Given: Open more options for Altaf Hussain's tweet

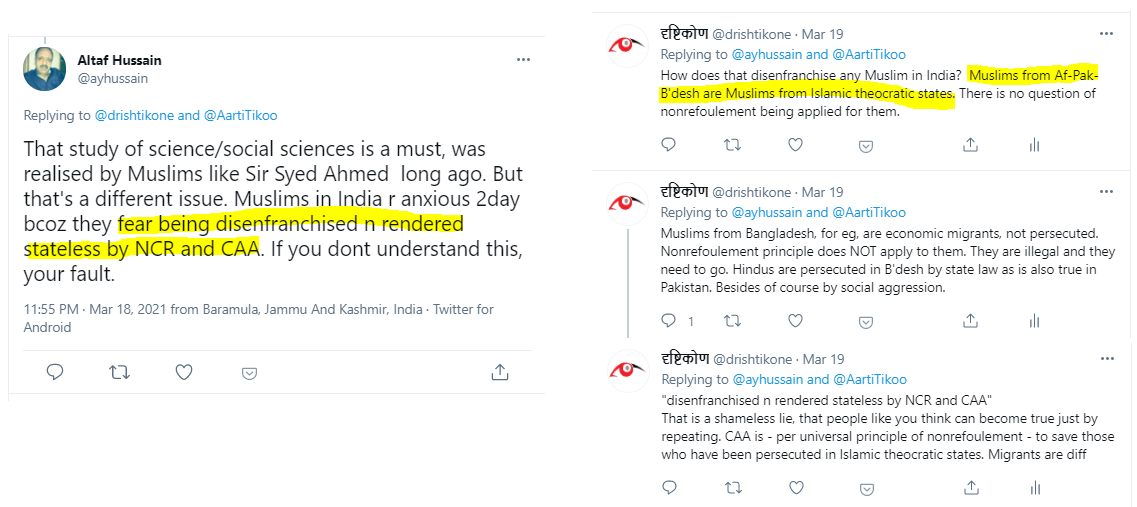Looking at the screenshot, I should coord(523,60).
